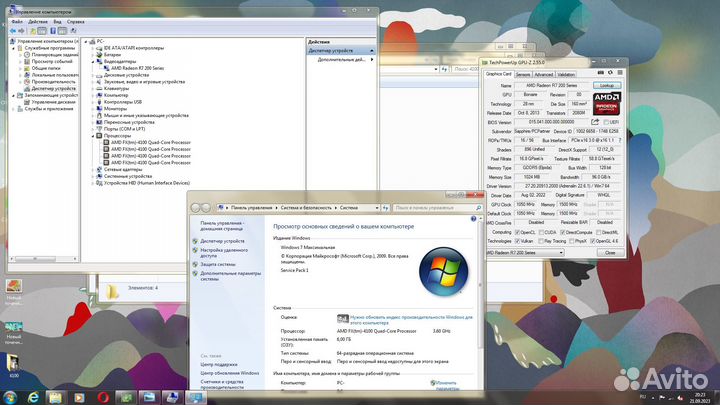Viewport: 720px width, 405px height.
Task: Open address bar history dropdown in System window
Action: pyautogui.click(x=377, y=208)
